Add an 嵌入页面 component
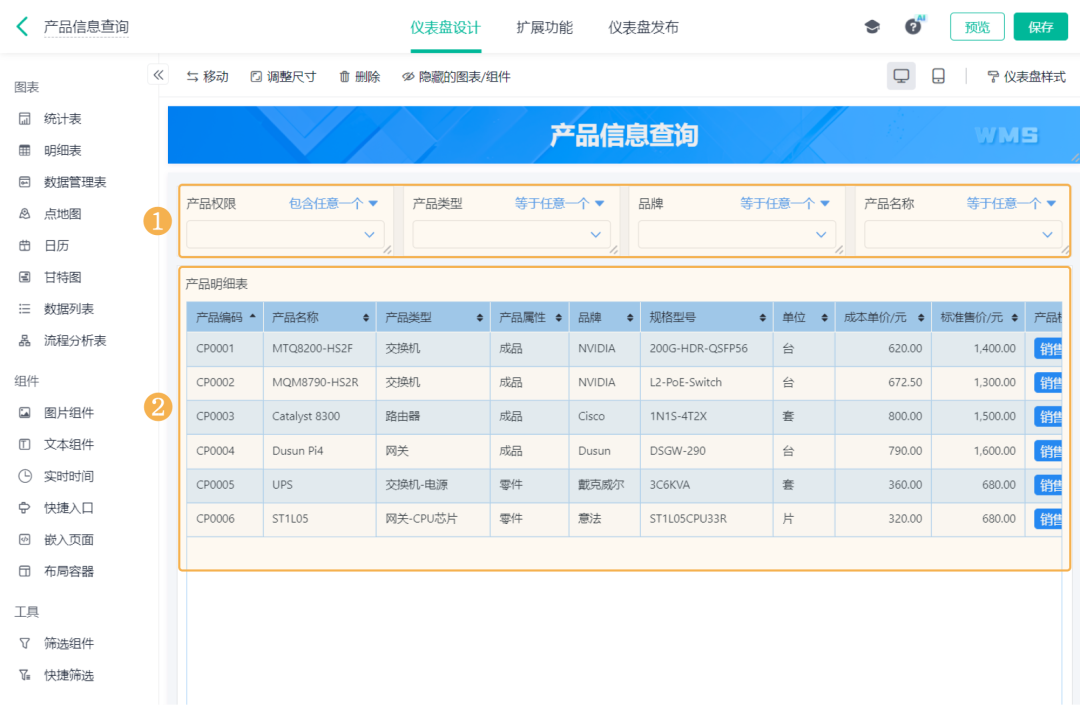1080x705 pixels. pos(68,540)
